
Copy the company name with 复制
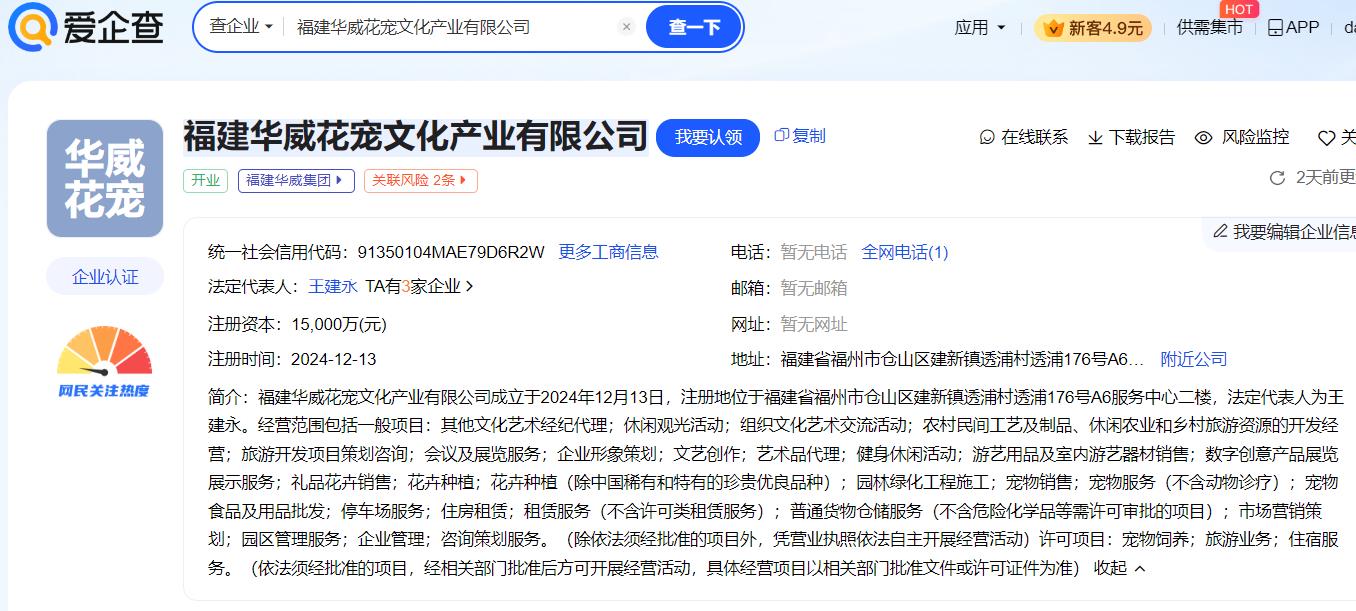click(800, 136)
